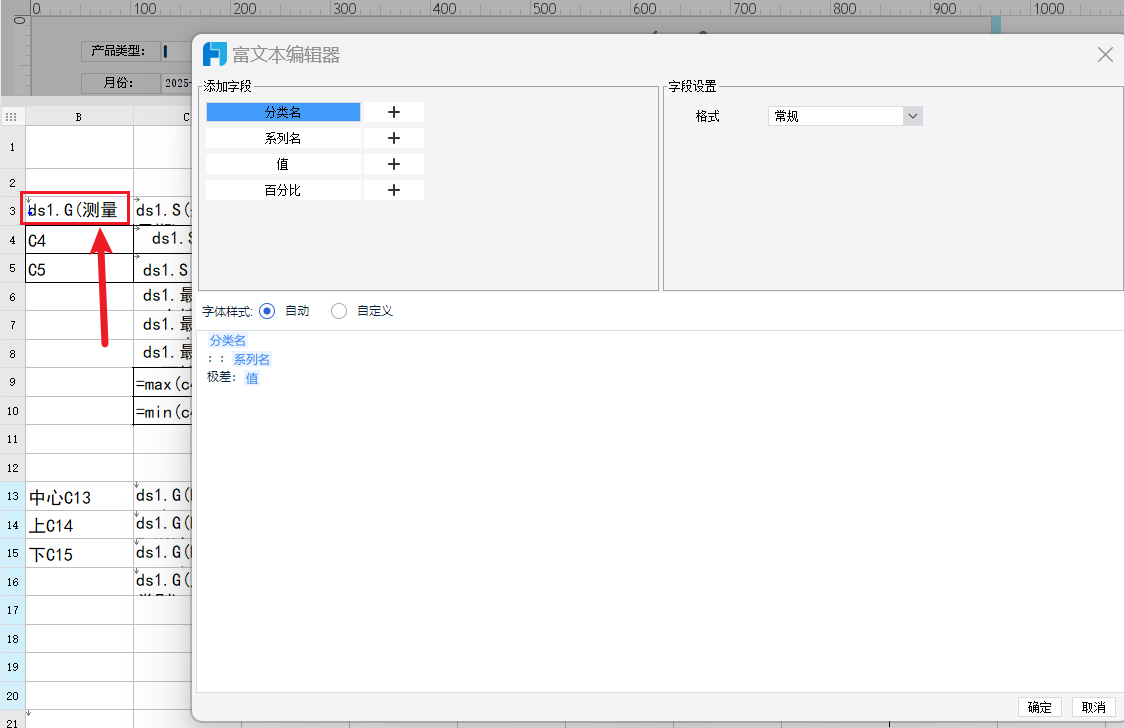
Task: Select the 分类名 field row
Action: pyautogui.click(x=283, y=112)
